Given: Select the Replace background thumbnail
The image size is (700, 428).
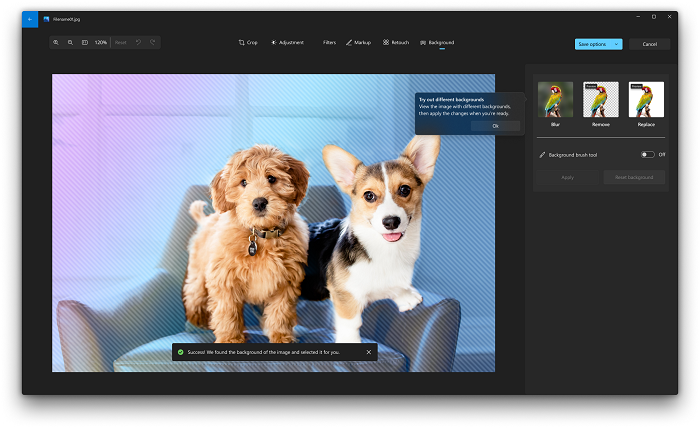Looking at the screenshot, I should tap(646, 100).
